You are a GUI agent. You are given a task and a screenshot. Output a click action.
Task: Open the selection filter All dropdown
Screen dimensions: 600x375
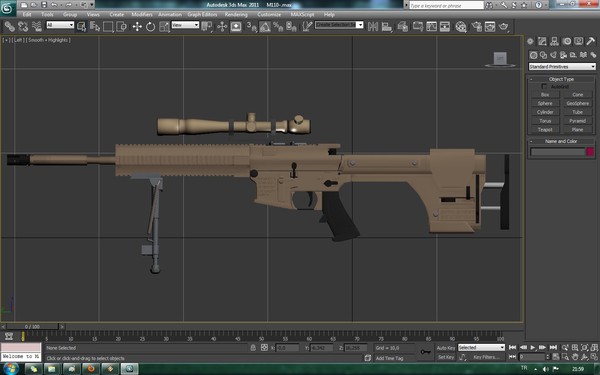coord(60,25)
